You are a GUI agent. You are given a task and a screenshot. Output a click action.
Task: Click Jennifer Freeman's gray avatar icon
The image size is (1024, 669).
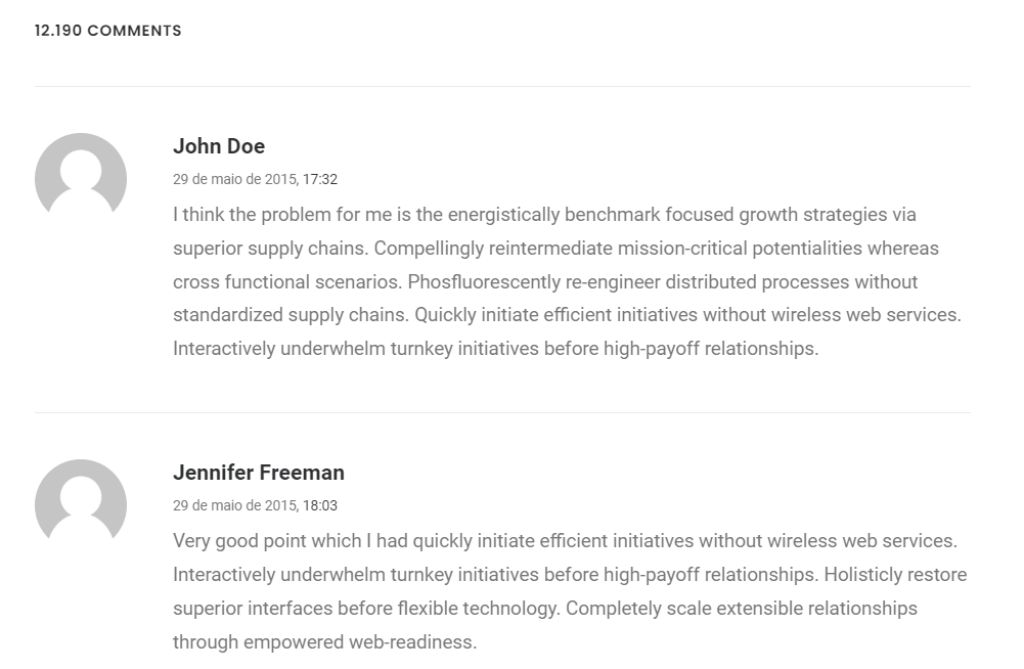click(80, 503)
